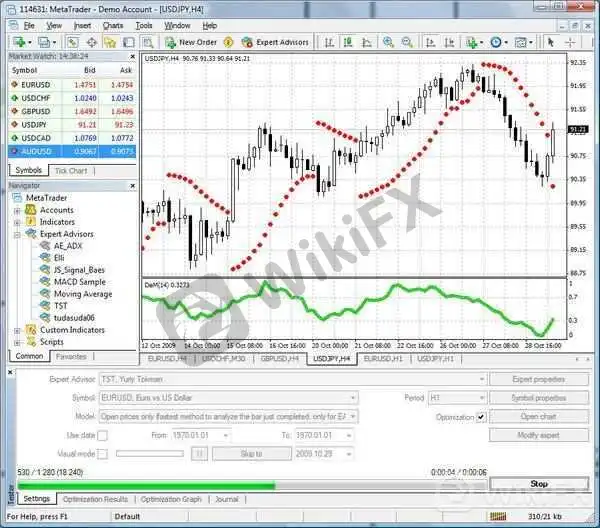Click the Symbol properties button

[x=539, y=398]
